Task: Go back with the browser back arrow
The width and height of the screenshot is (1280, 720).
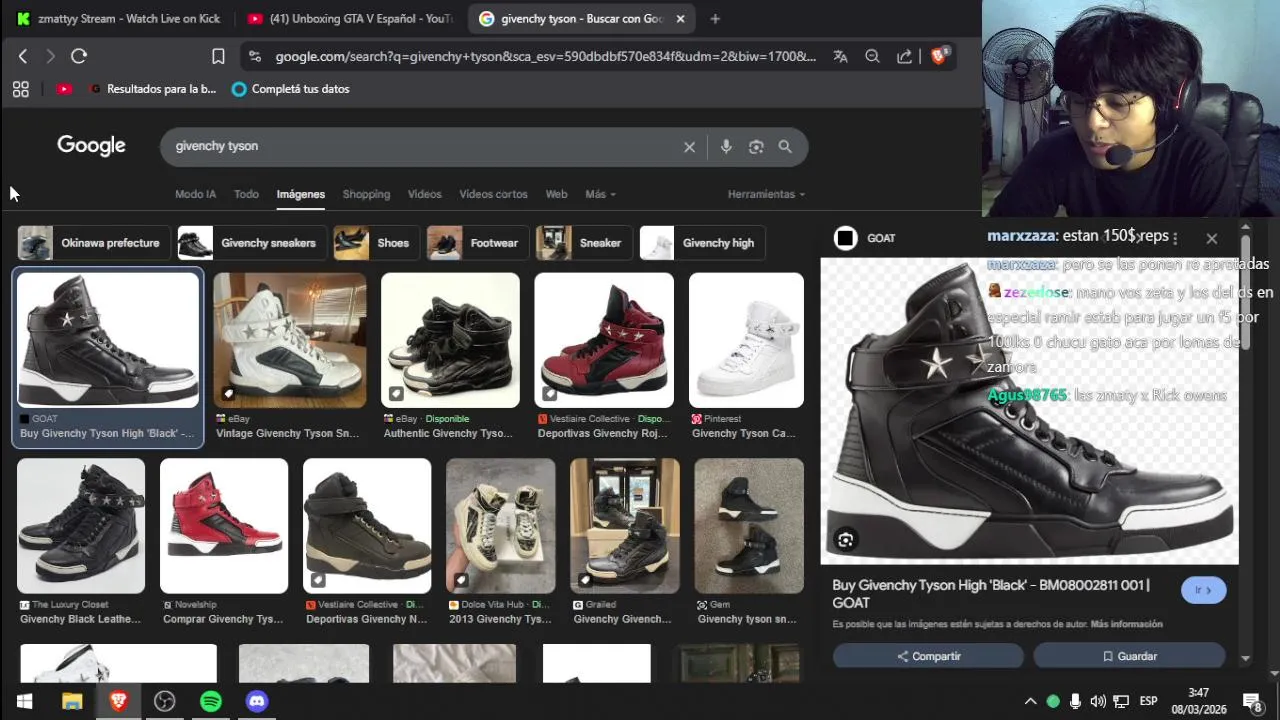Action: [23, 57]
